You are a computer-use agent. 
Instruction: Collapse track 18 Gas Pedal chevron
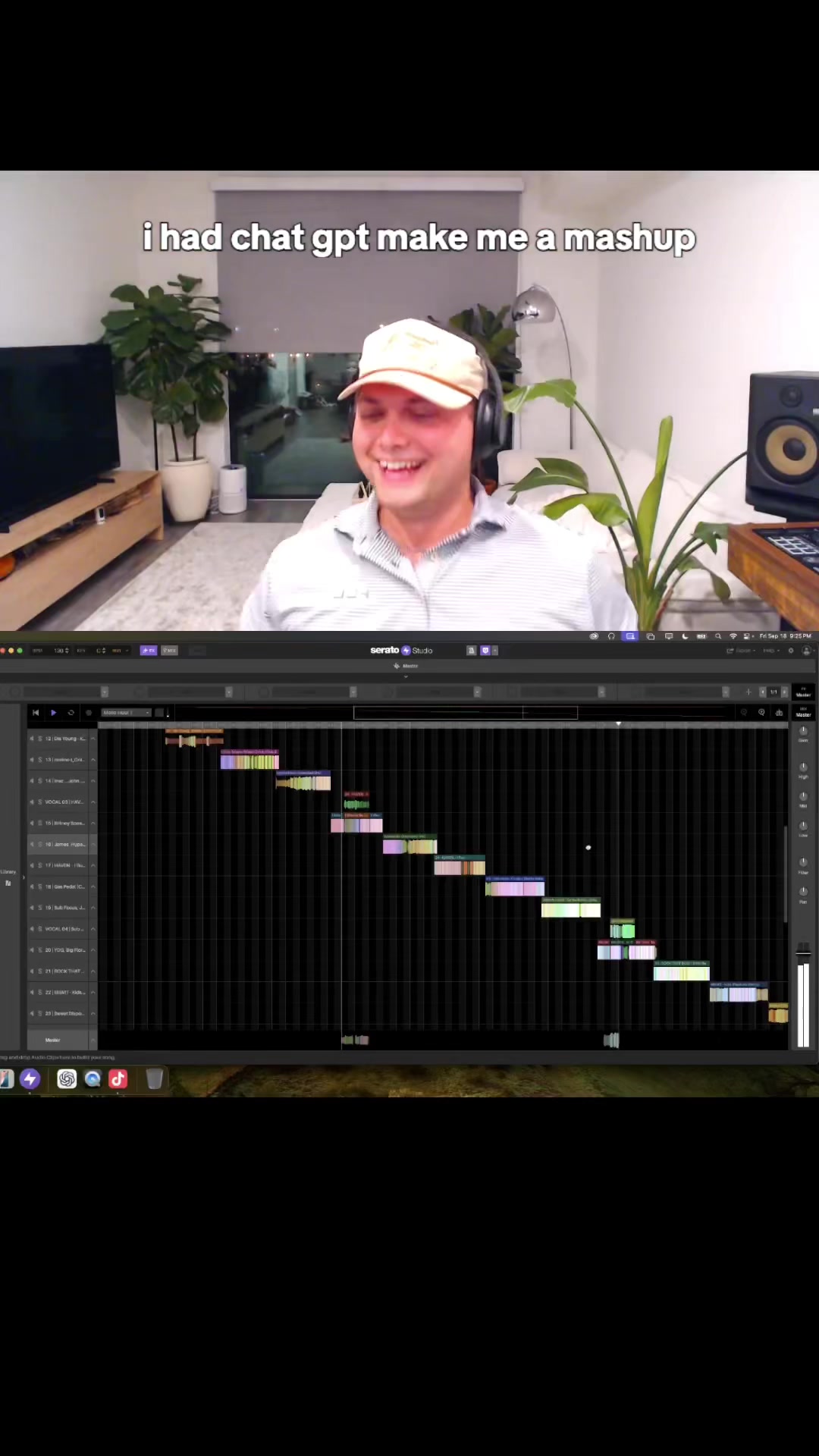[93, 886]
